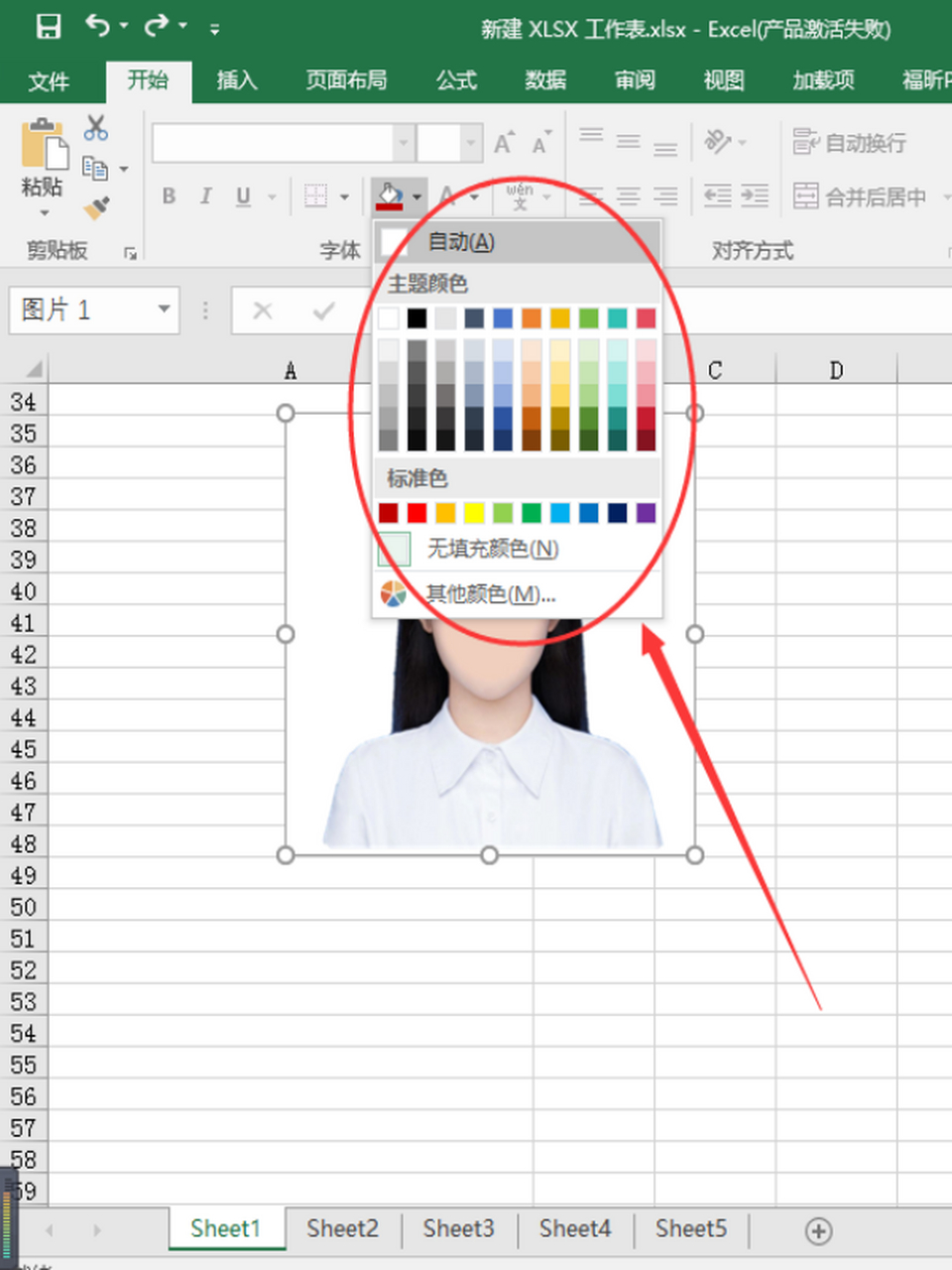The image size is (952, 1270).
Task: Open Customize Quick Access Toolbar arrow
Action: click(214, 29)
